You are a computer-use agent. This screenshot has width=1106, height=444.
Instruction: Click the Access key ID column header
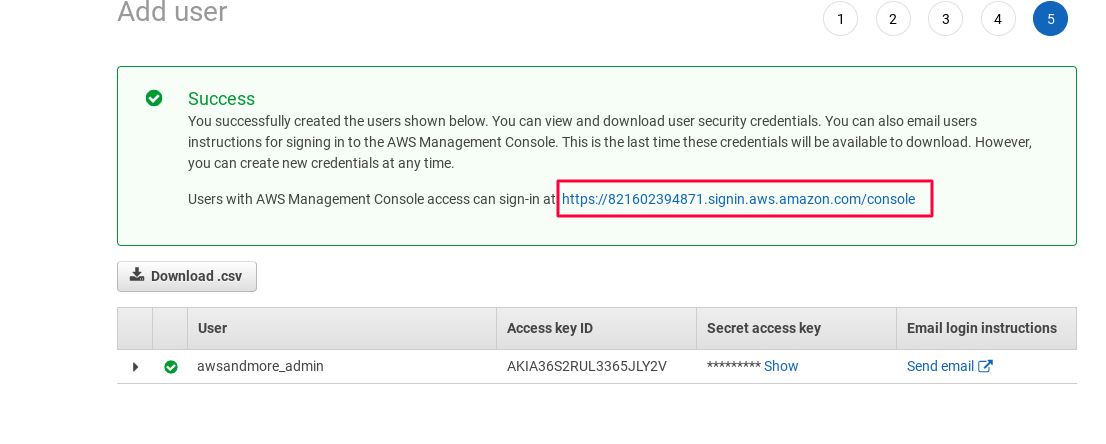597,328
